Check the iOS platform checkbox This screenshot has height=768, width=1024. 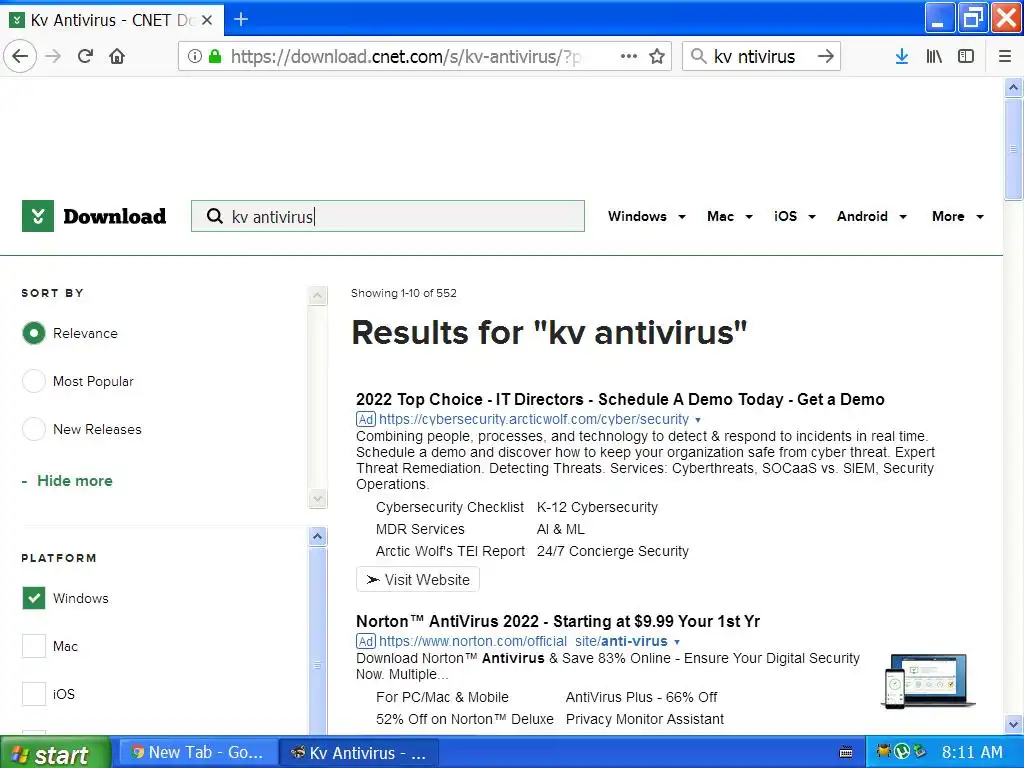34,694
